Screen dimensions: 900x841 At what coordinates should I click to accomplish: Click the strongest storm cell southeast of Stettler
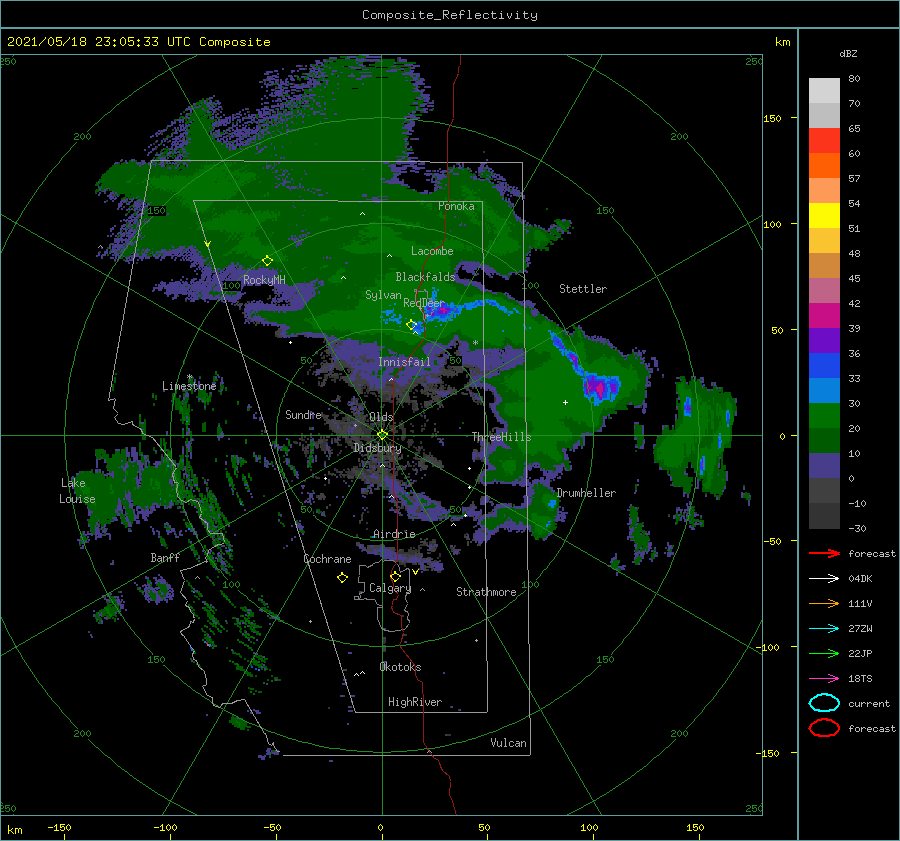point(599,388)
